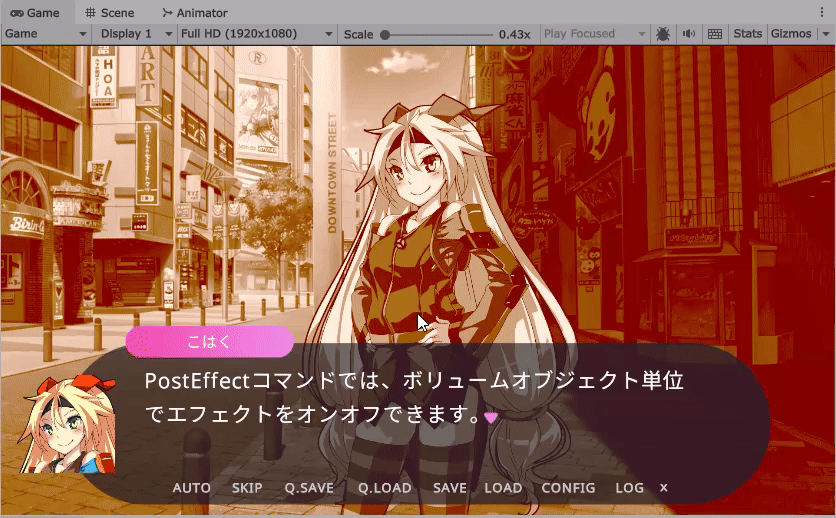Switch to the Animator tab
This screenshot has height=518, width=836.
pyautogui.click(x=195, y=13)
